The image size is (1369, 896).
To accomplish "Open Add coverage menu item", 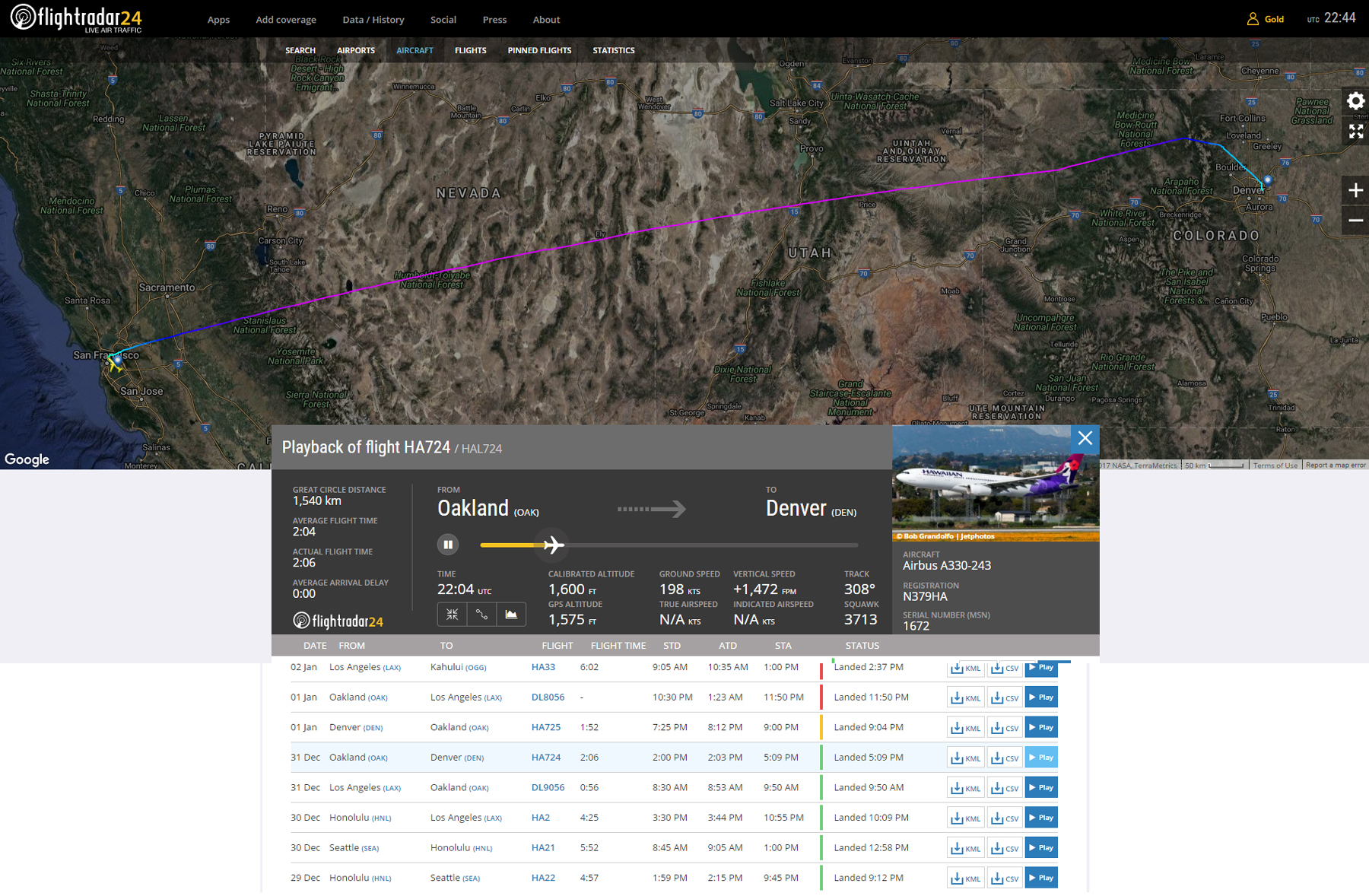I will [x=286, y=20].
